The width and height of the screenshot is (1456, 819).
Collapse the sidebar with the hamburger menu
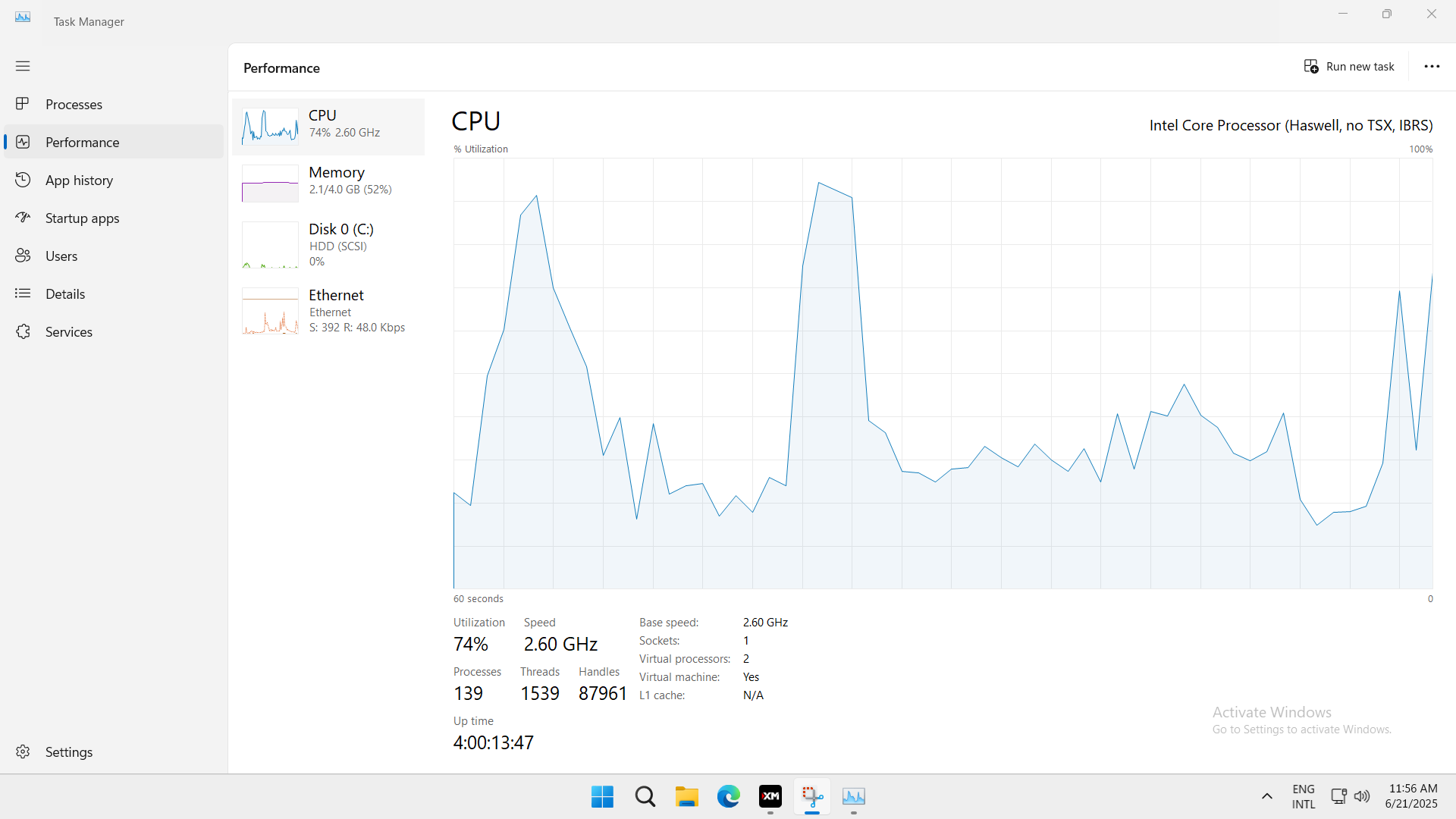tap(23, 66)
